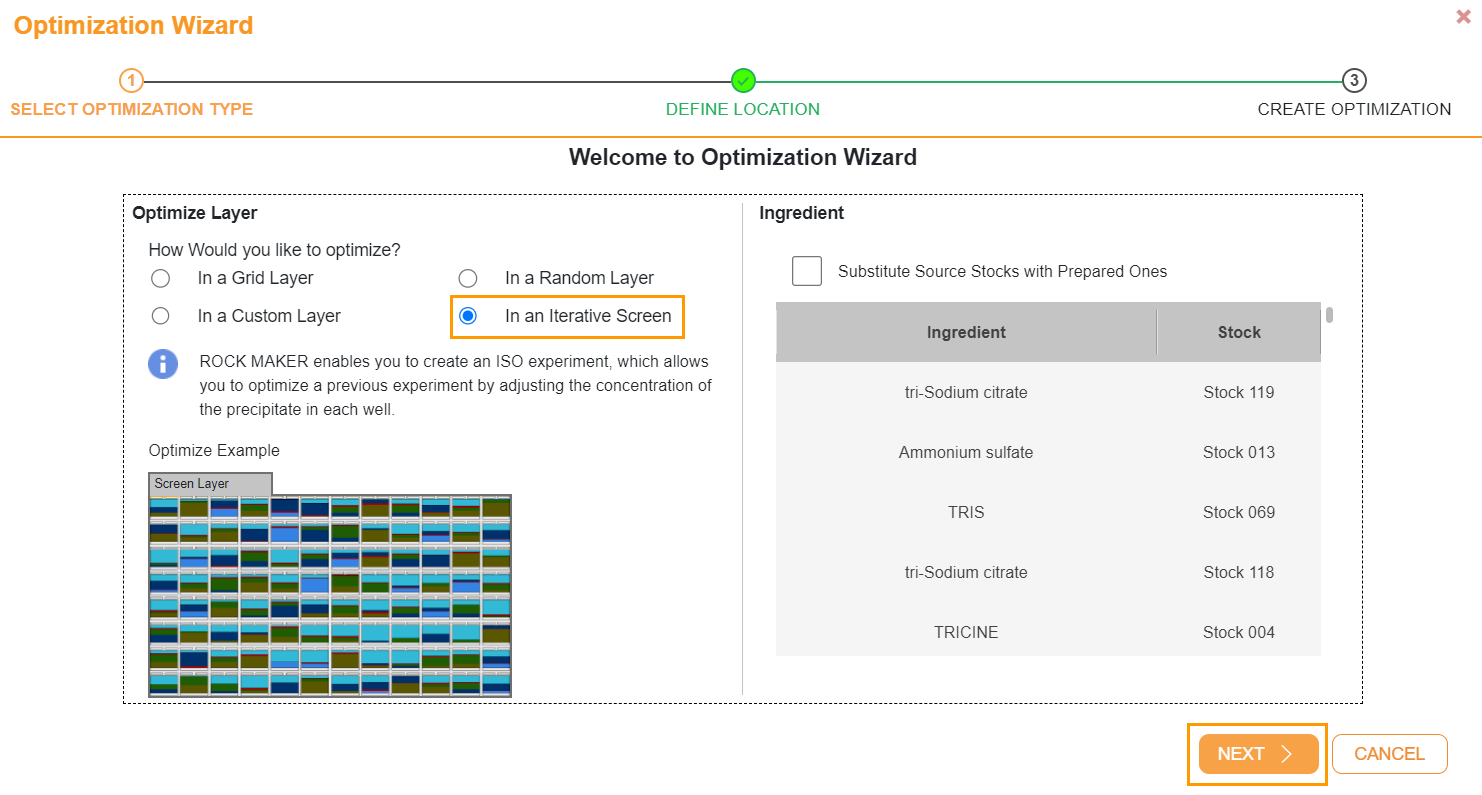Click the Define Location step label

(743, 109)
